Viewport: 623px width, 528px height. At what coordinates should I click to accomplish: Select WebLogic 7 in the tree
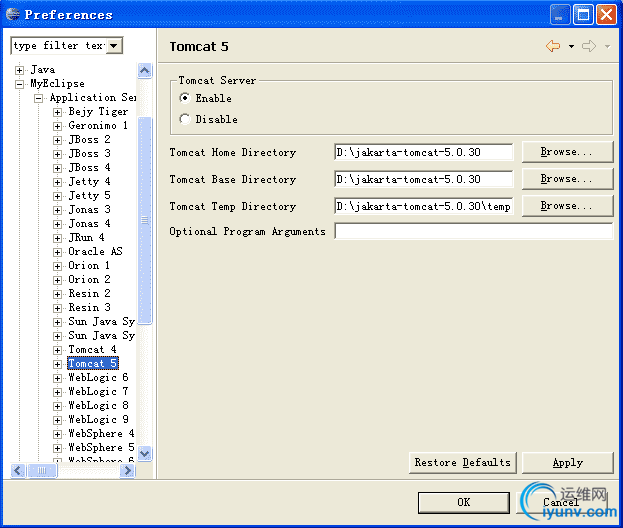pyautogui.click(x=98, y=391)
